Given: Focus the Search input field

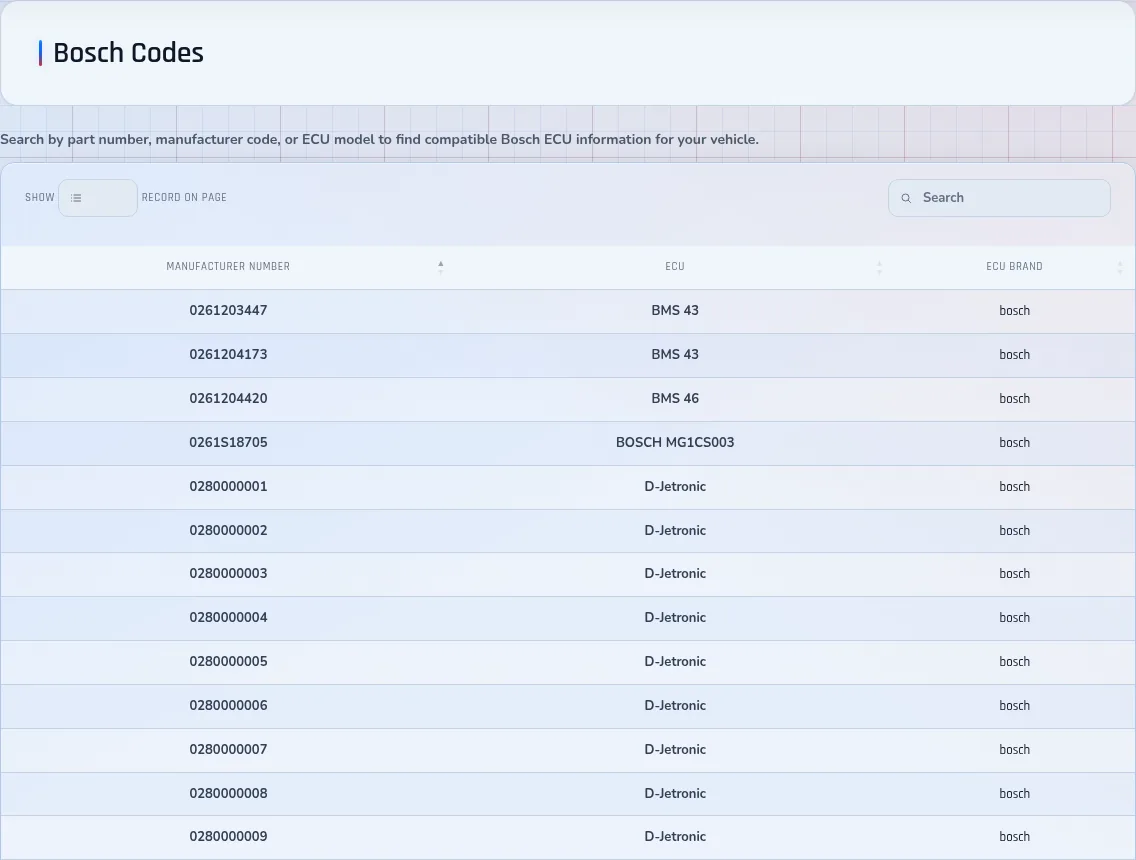Looking at the screenshot, I should [x=999, y=198].
